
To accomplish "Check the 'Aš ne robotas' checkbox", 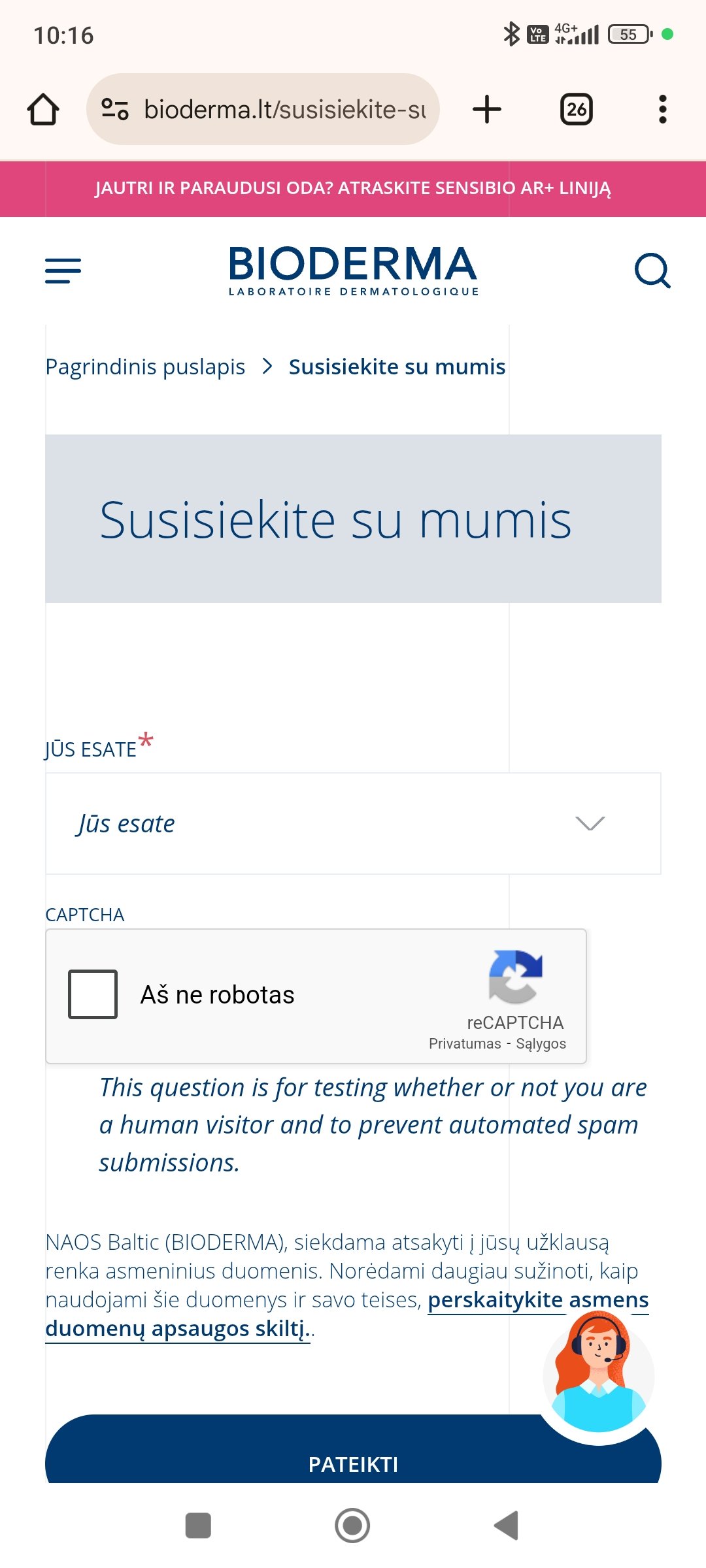I will (93, 994).
